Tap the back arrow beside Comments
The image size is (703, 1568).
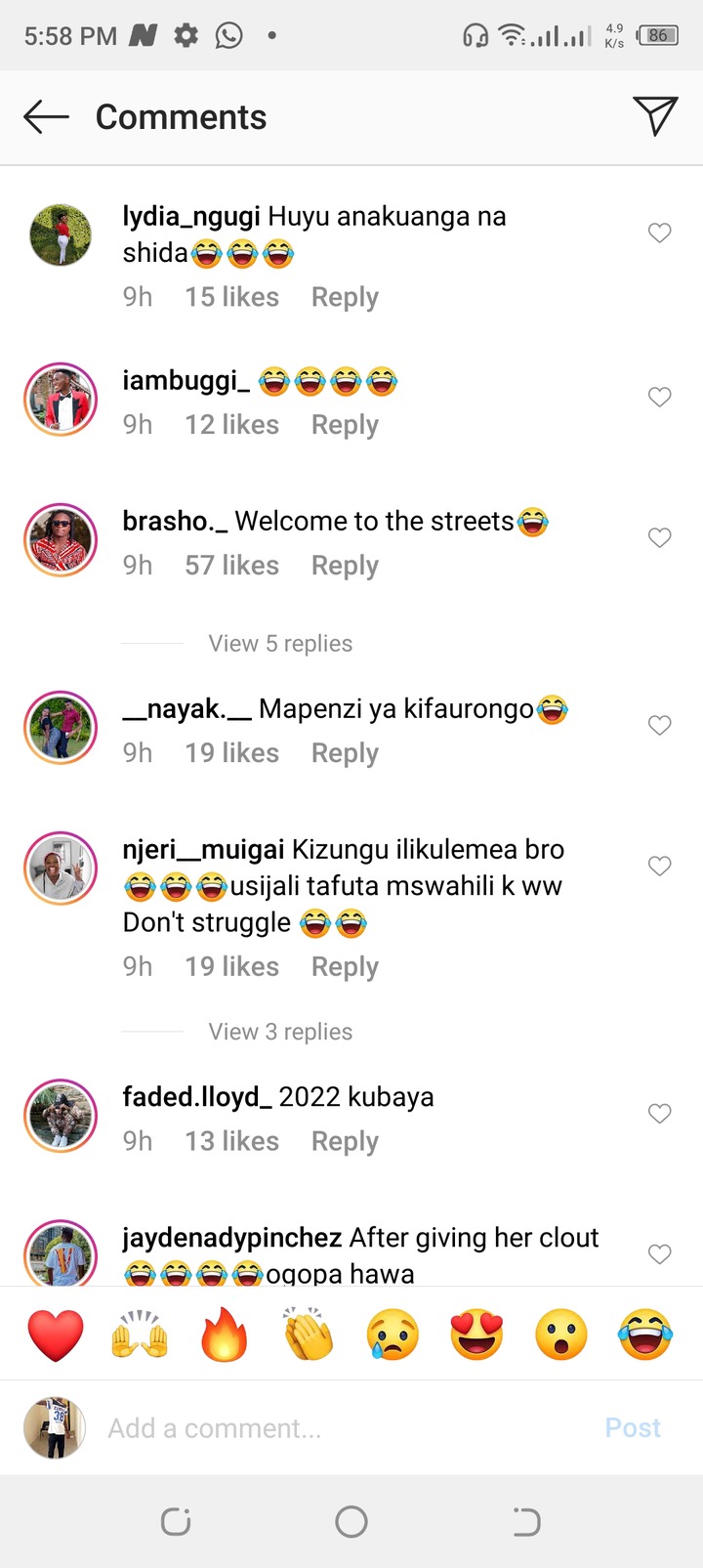point(46,117)
